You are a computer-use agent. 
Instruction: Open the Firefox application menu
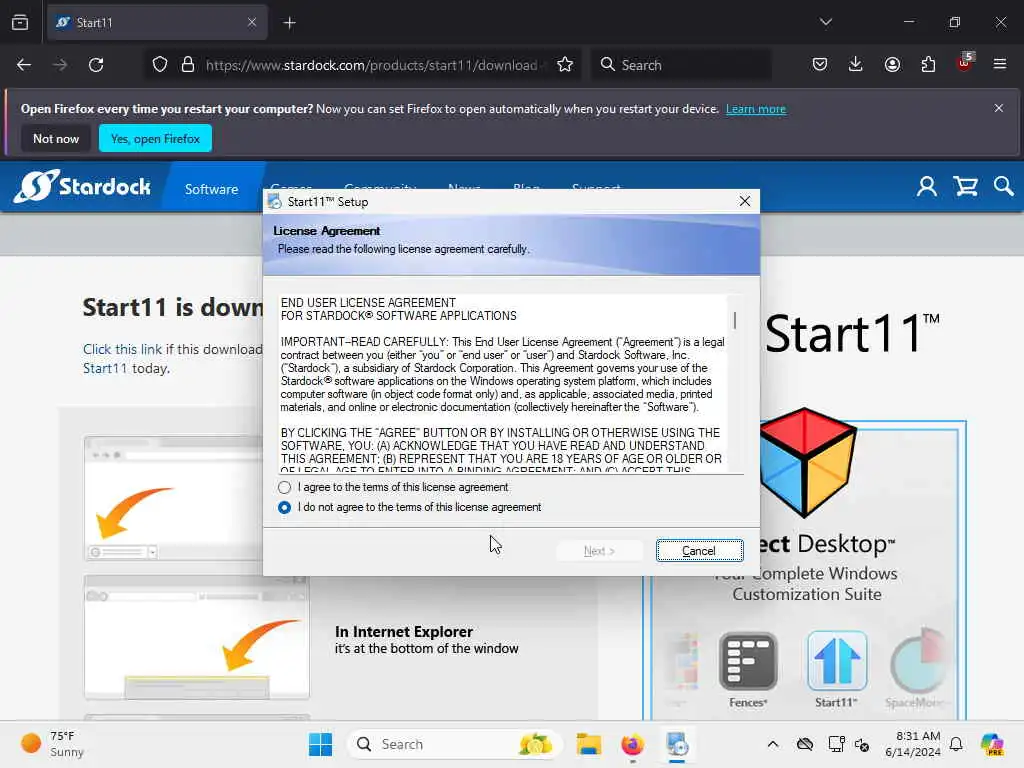(x=1000, y=64)
